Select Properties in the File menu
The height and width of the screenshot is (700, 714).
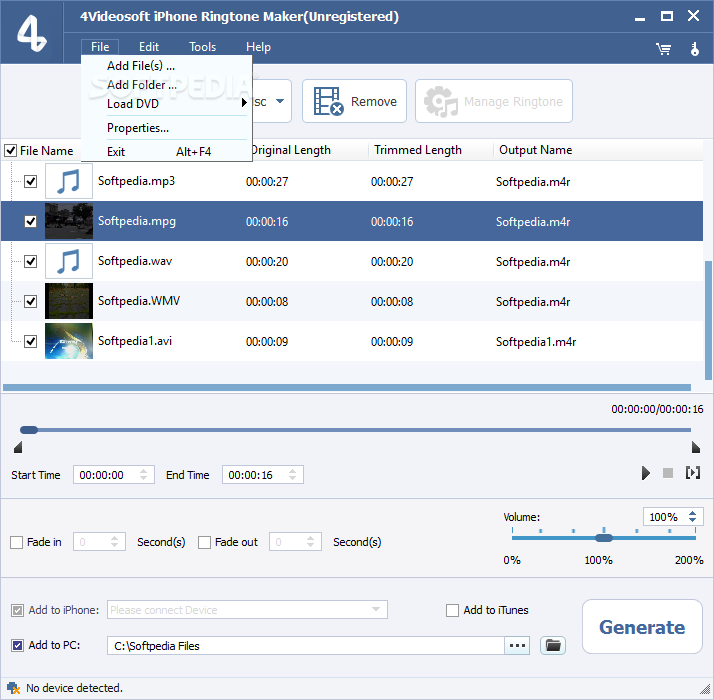[x=167, y=128]
